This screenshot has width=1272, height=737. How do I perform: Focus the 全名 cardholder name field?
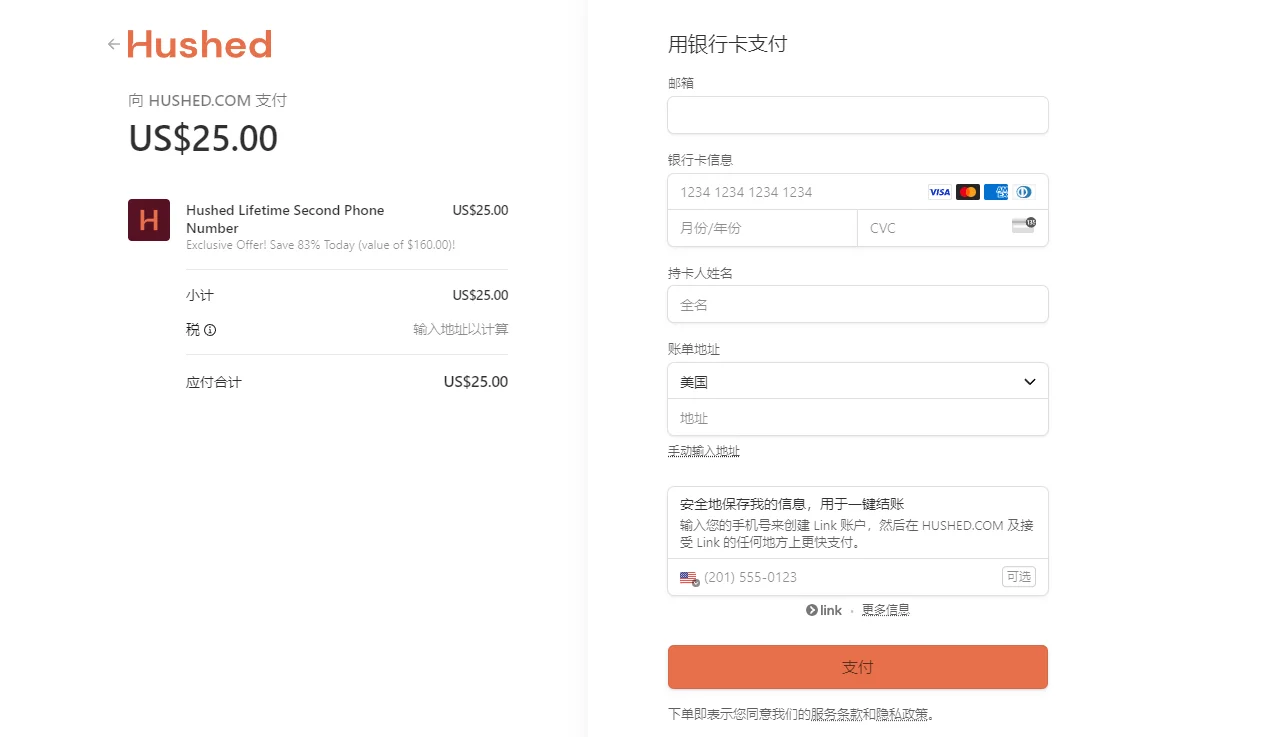(x=858, y=304)
